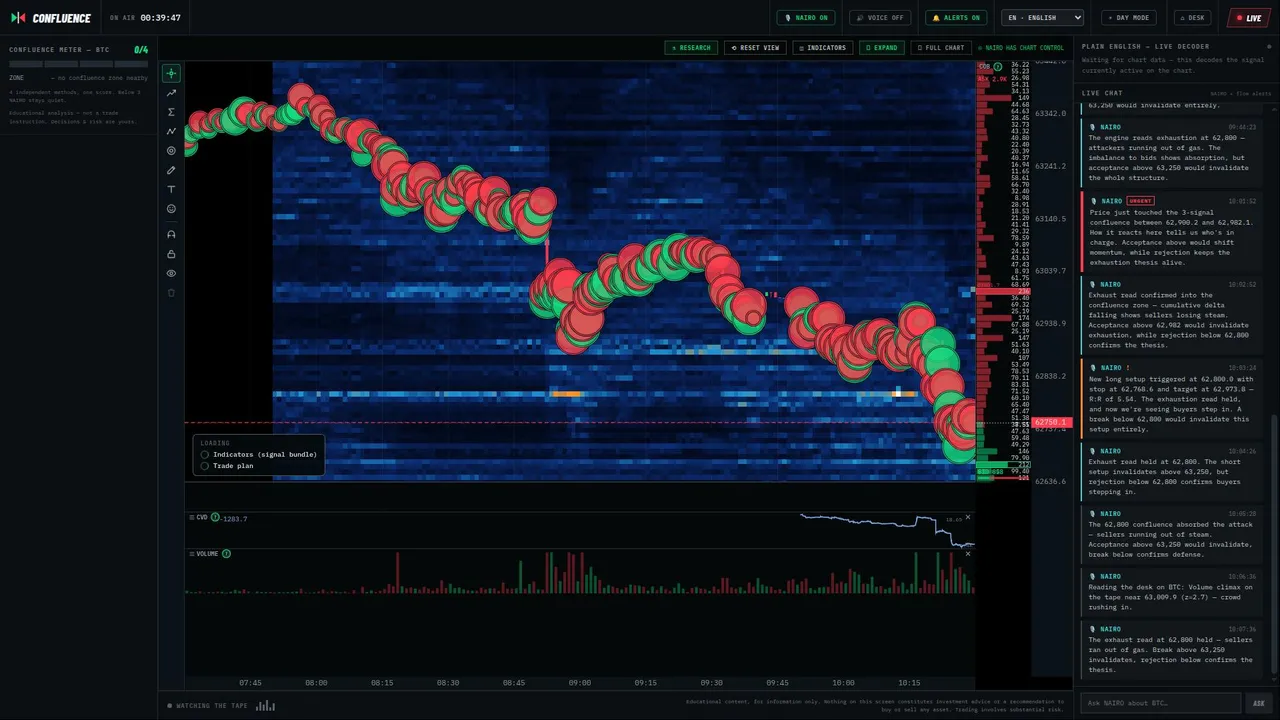Image resolution: width=1280 pixels, height=720 pixels.
Task: Select the target circle tool
Action: 171,151
